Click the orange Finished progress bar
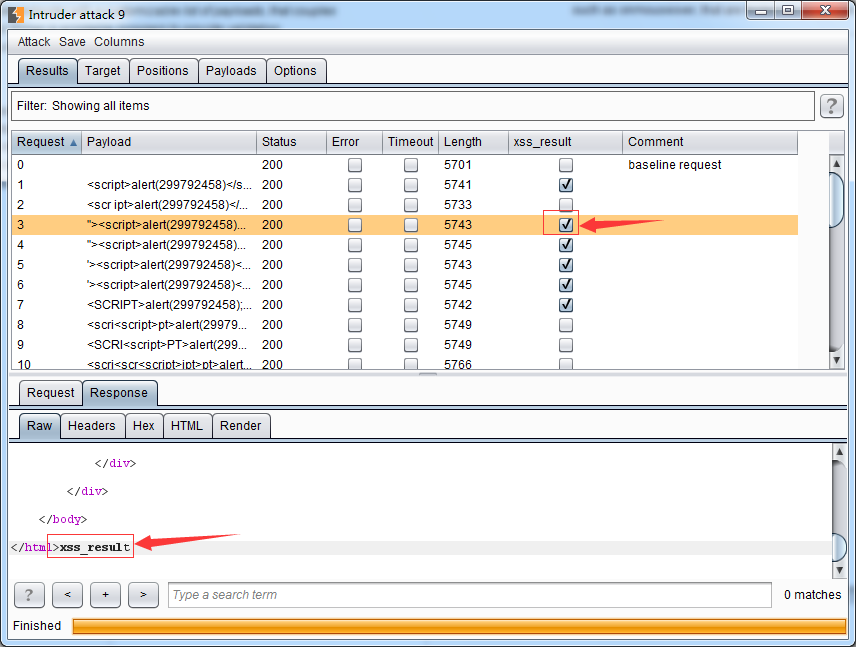The image size is (856, 647). tap(458, 626)
